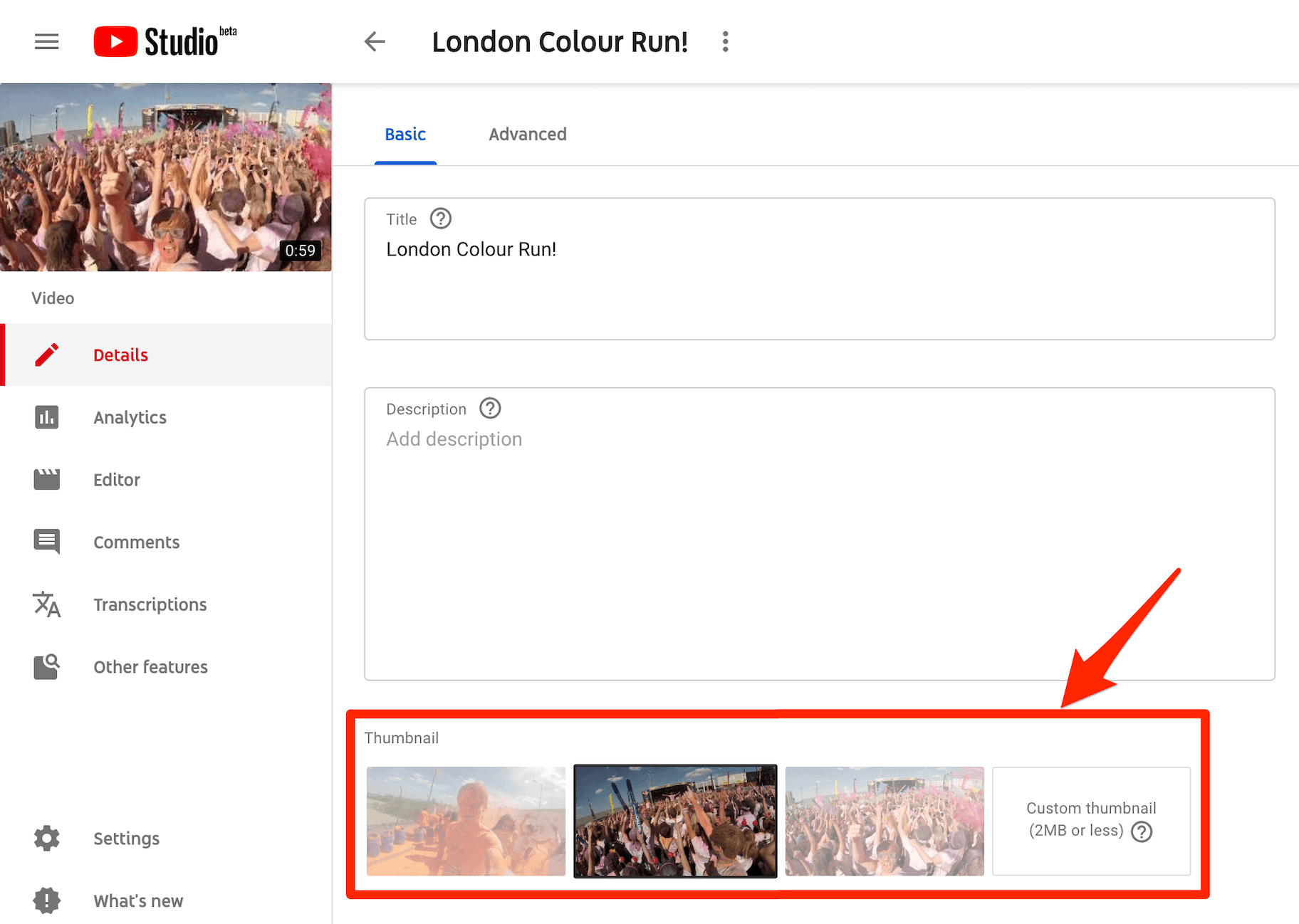Open the Comments section
Viewport: 1299px width, 924px height.
click(136, 542)
